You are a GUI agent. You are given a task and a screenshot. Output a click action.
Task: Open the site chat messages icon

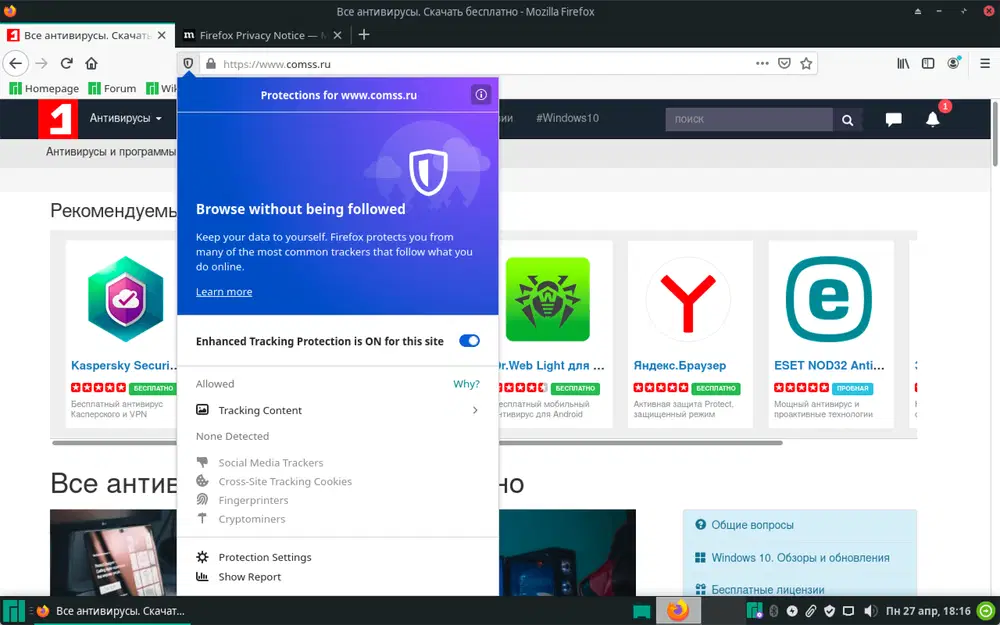click(x=893, y=119)
